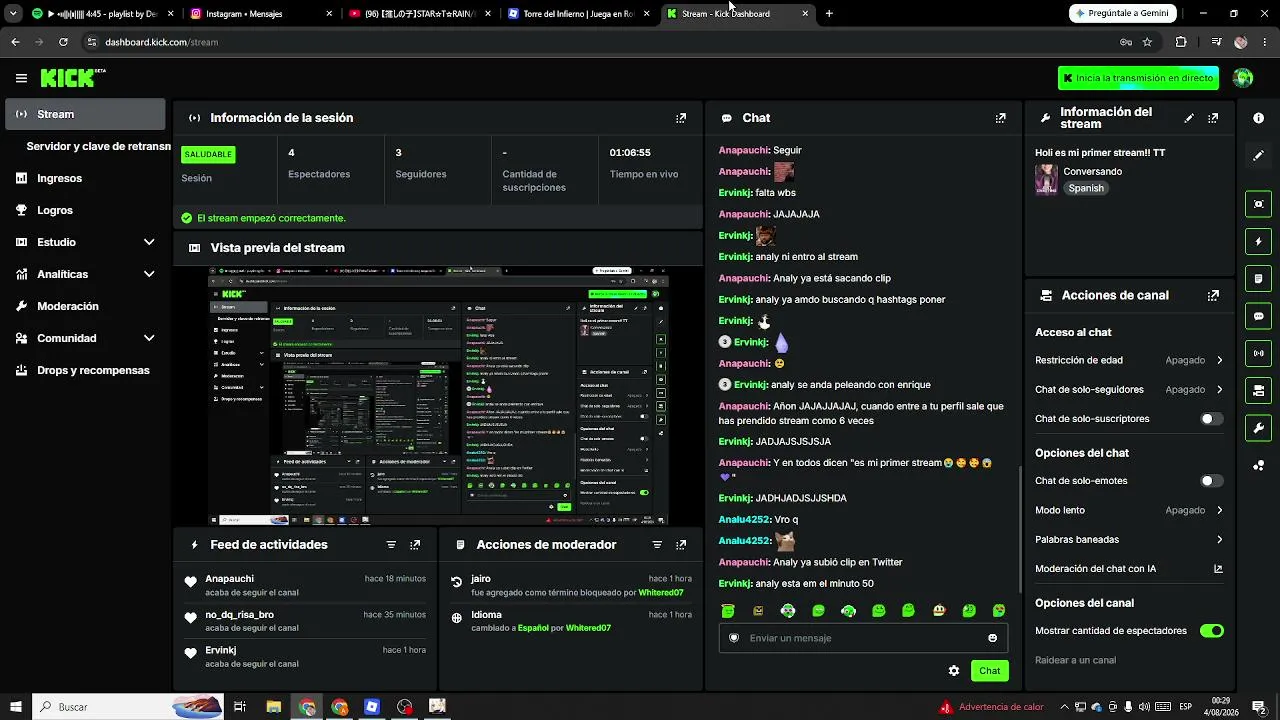Open chat settings gear next to Chat button

pyautogui.click(x=954, y=671)
